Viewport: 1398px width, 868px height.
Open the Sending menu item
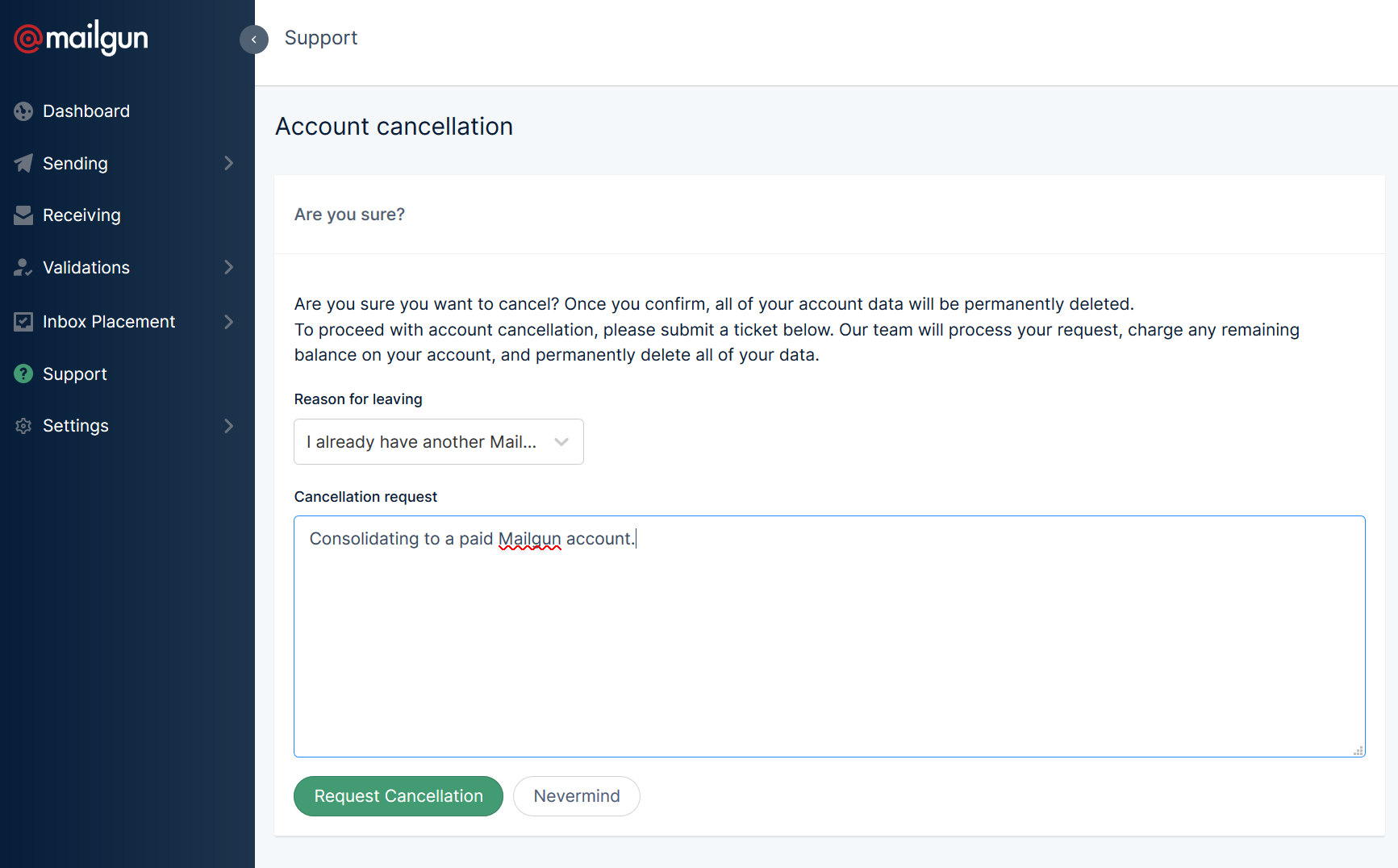pos(75,164)
